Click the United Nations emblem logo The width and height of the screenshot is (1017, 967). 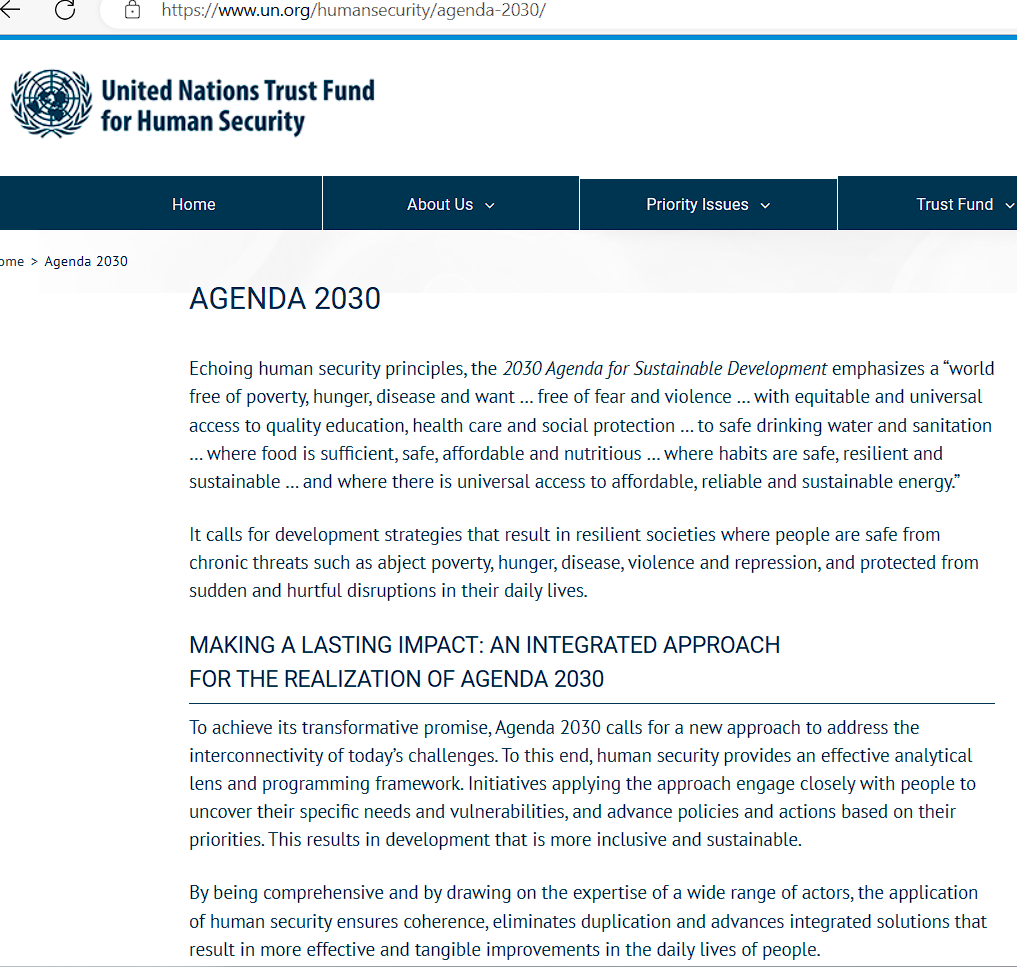point(52,104)
